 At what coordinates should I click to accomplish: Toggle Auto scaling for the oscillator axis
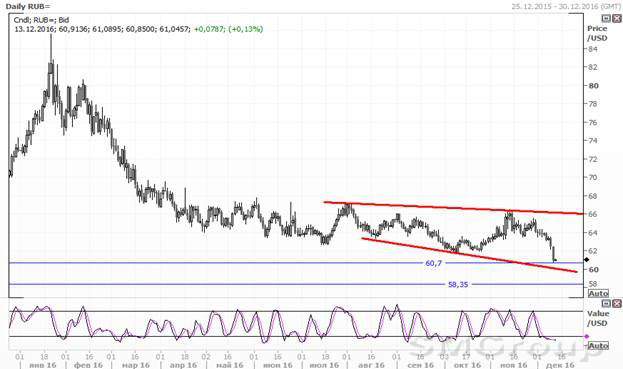598,346
